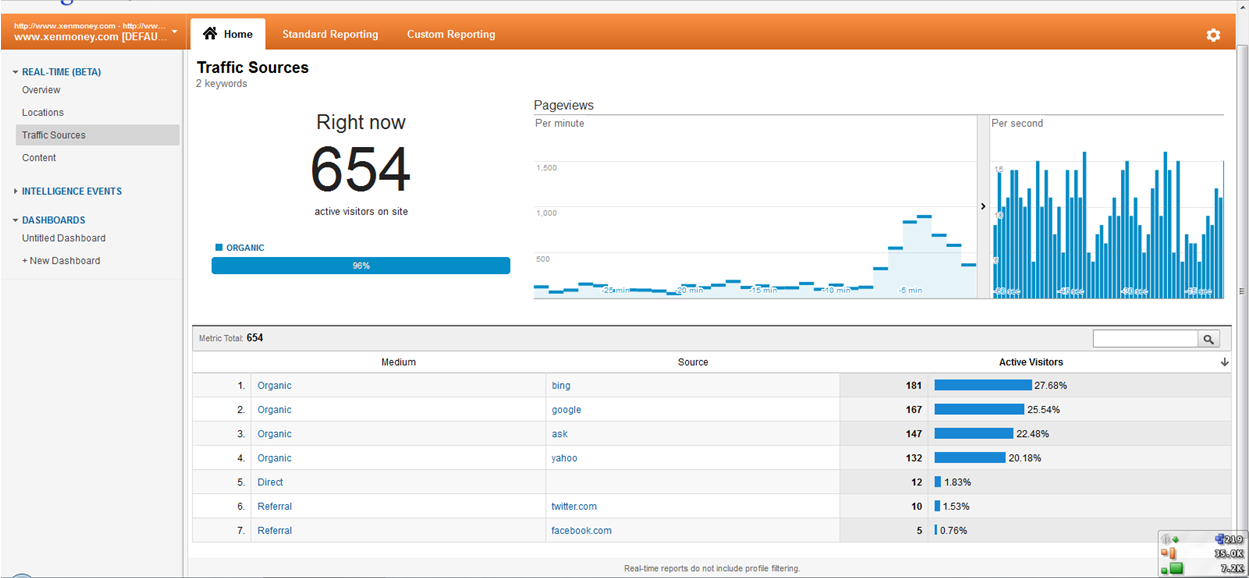Image resolution: width=1249 pixels, height=578 pixels.
Task: Collapse the Real-Time (Beta) section
Action: (16, 72)
